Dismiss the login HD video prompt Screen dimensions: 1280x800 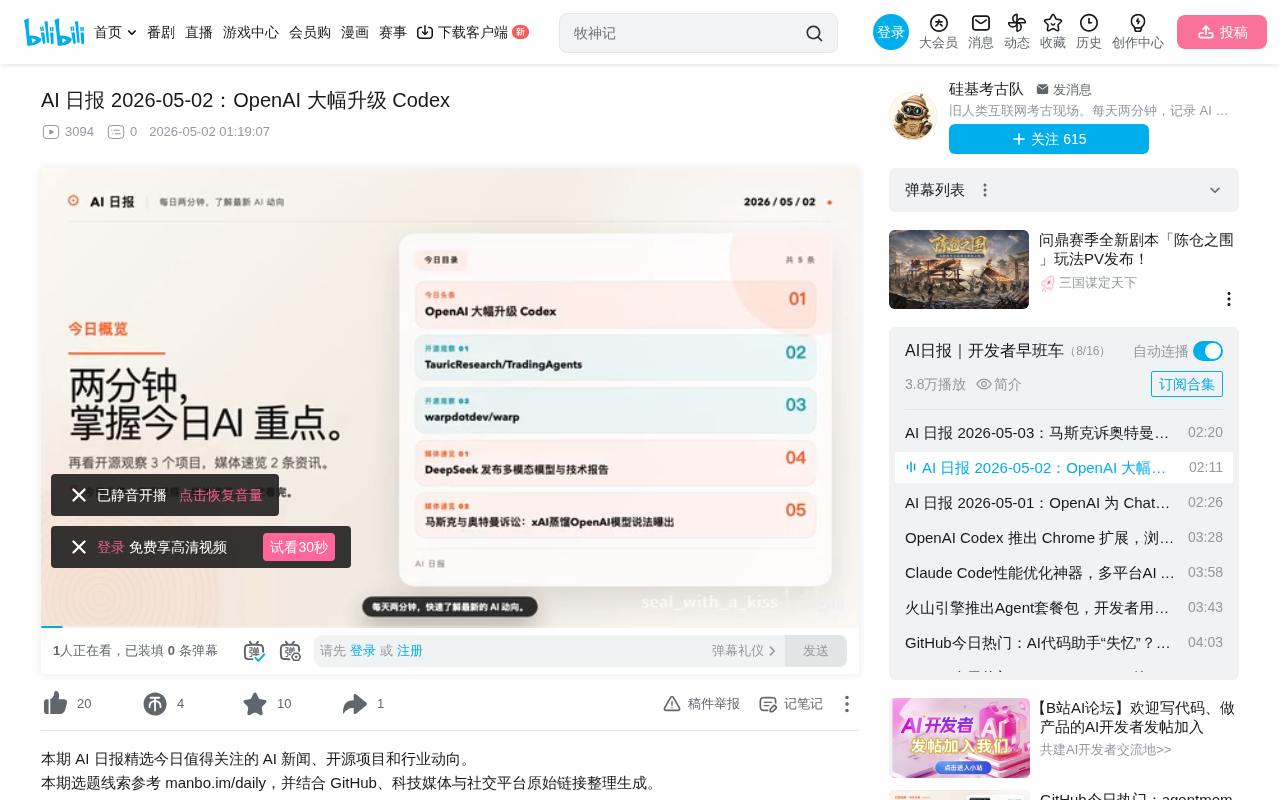79,547
